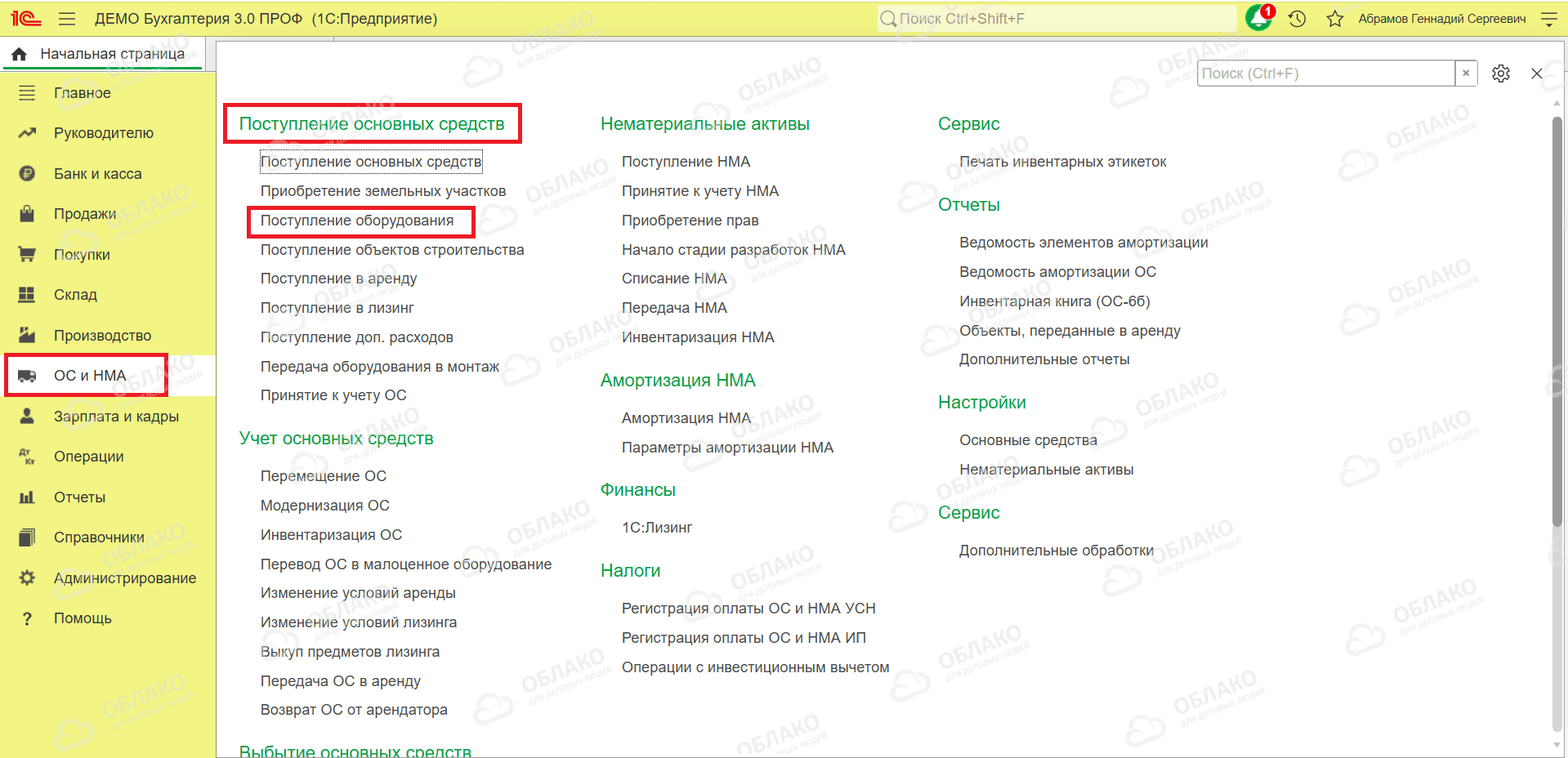
Task: Click the Отчеты bar chart icon
Action: pos(27,497)
